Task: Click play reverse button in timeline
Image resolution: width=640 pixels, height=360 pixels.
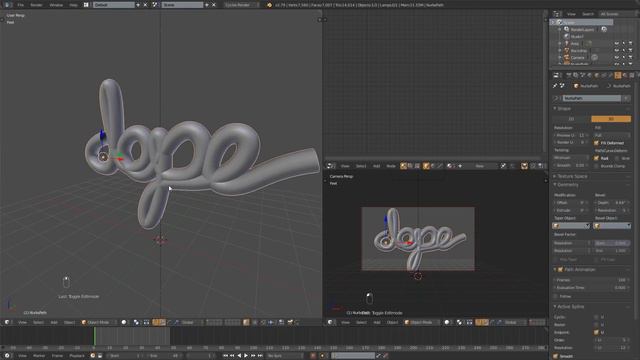Action: (239, 356)
